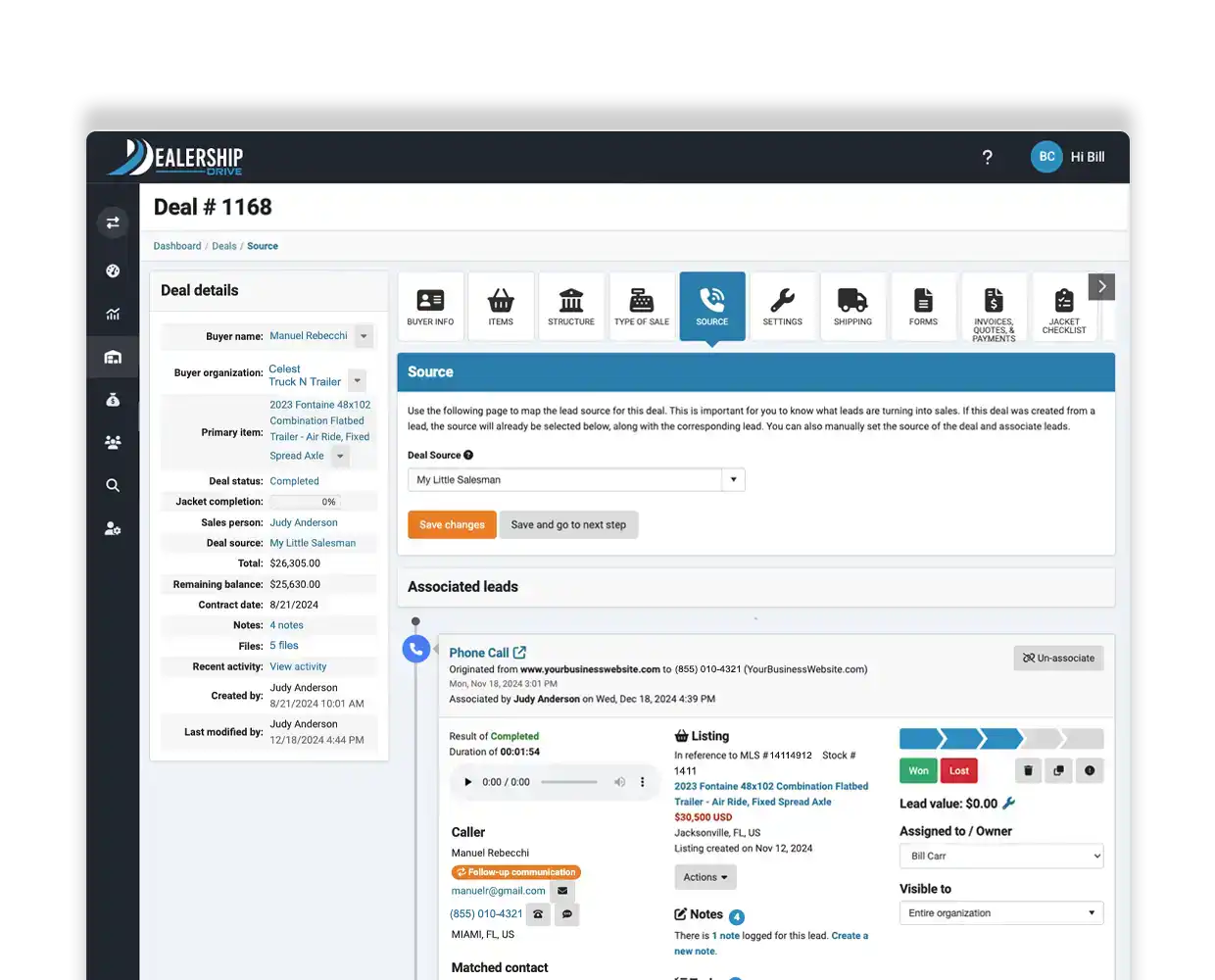Open the search icon in left sidebar
This screenshot has height=980, width=1215.
pos(113,485)
